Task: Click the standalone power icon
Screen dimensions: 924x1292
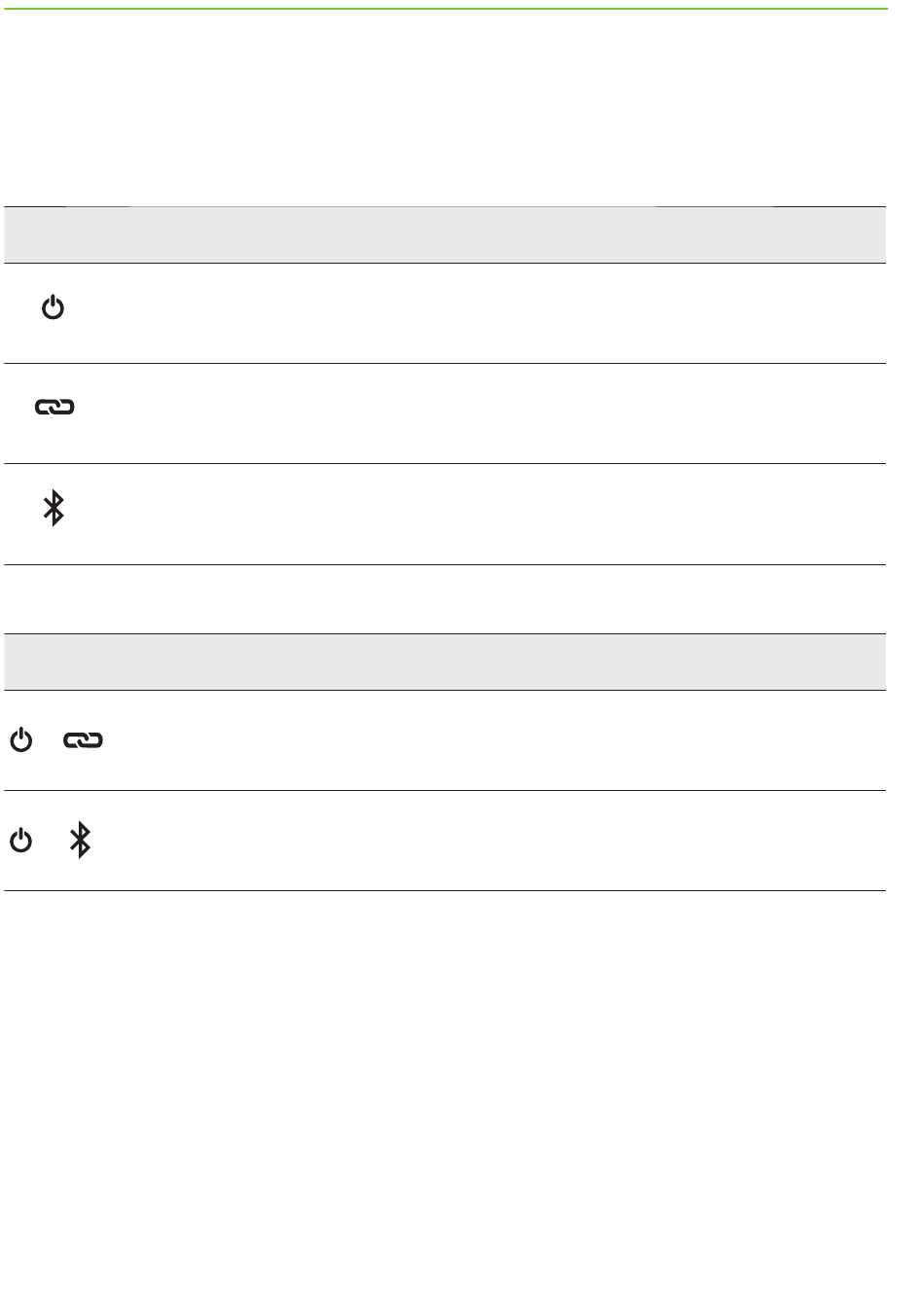Action: [53, 309]
